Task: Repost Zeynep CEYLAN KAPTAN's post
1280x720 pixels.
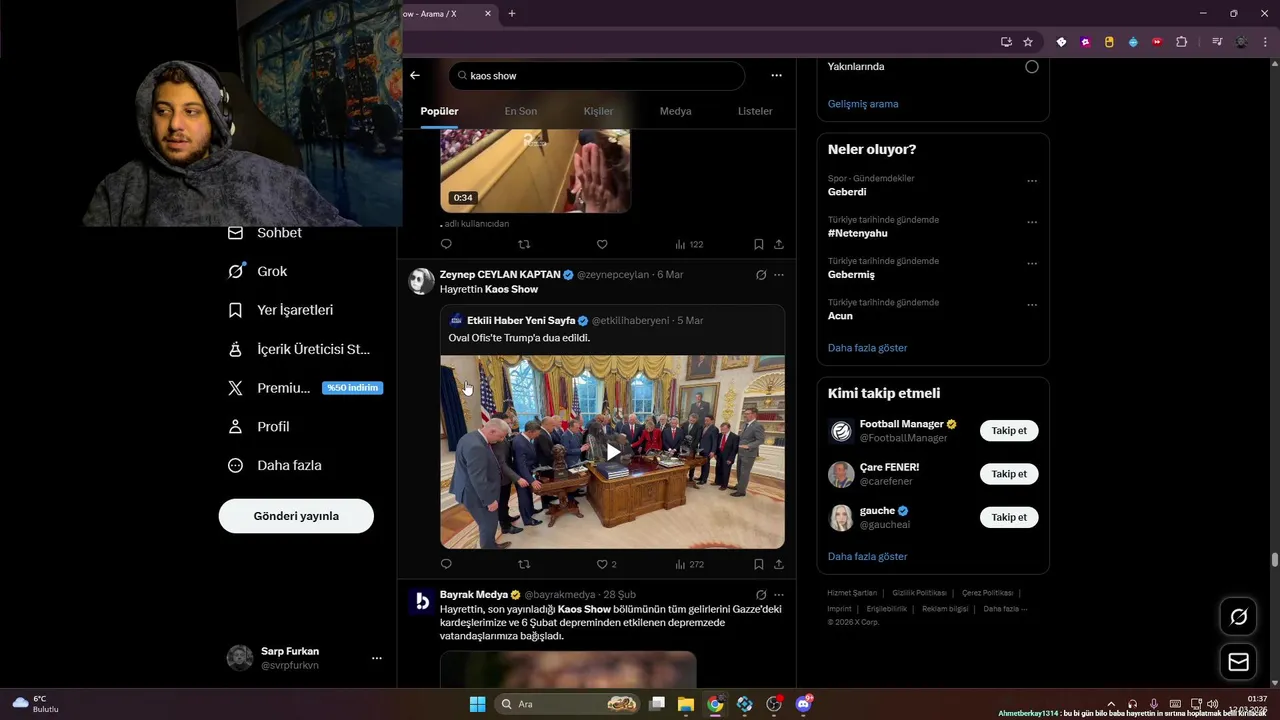Action: tap(524, 564)
